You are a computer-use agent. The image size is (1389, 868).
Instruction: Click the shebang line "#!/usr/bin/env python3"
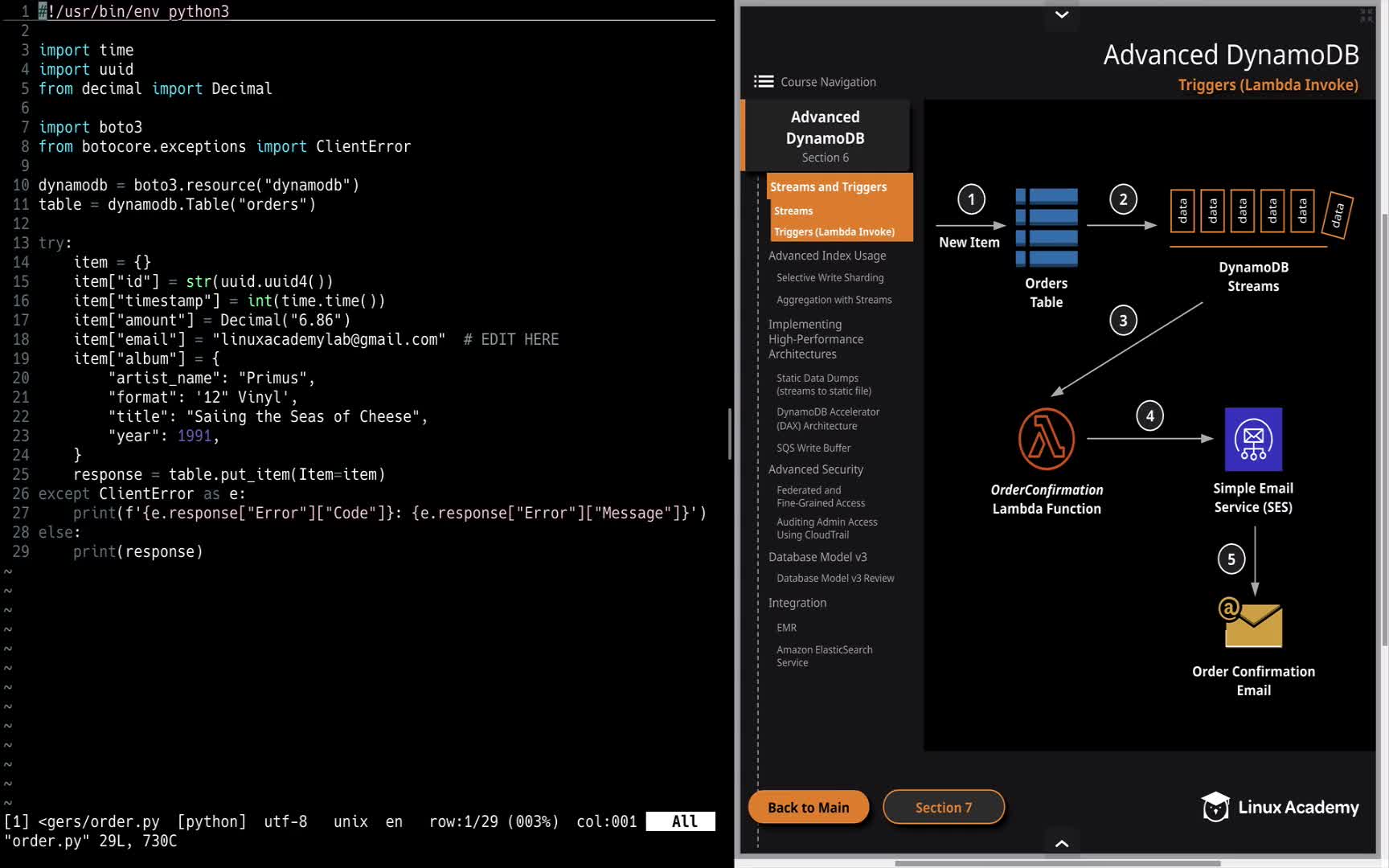coord(134,11)
